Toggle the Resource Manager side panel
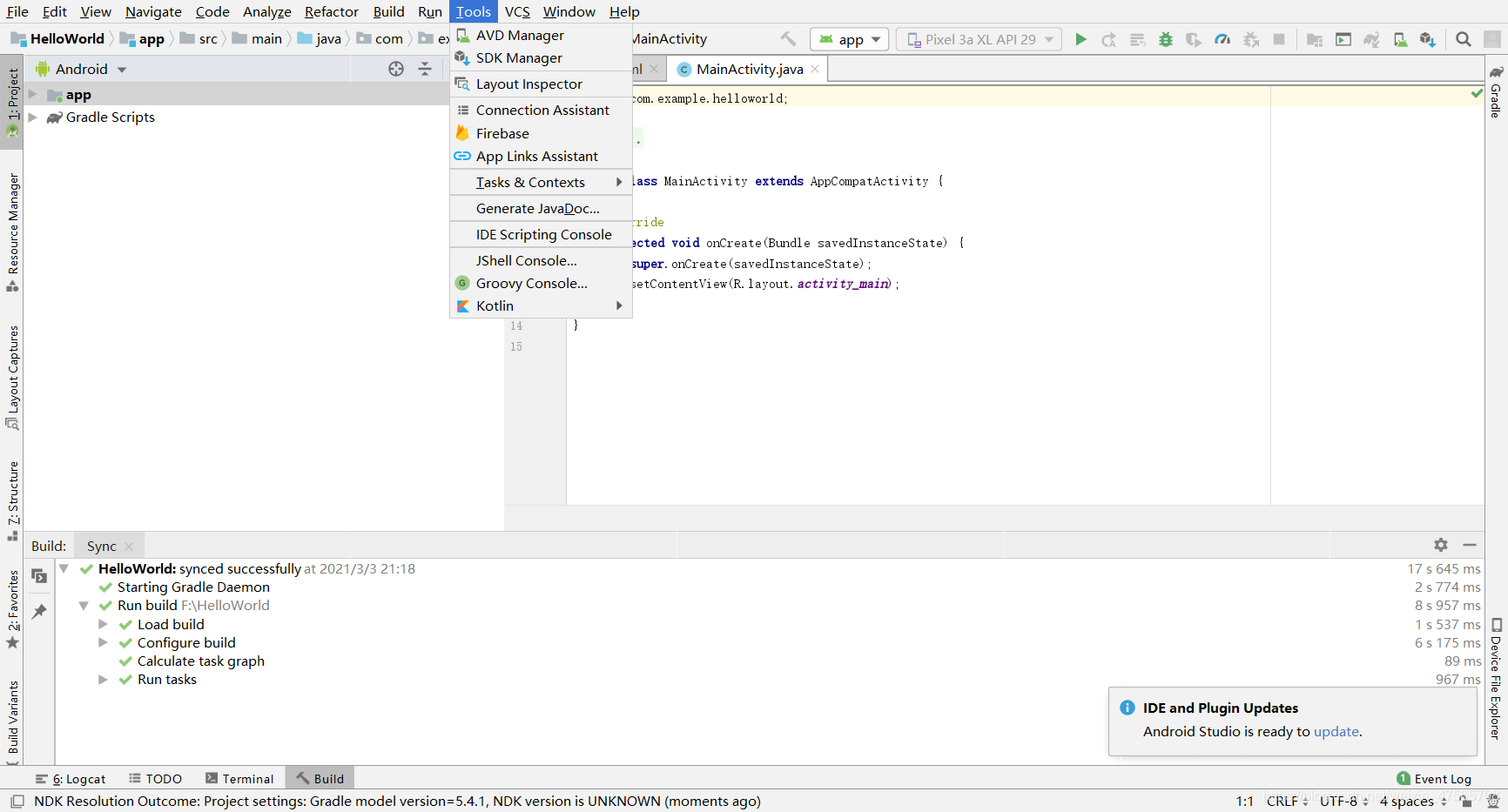This screenshot has width=1508, height=812. (x=12, y=232)
